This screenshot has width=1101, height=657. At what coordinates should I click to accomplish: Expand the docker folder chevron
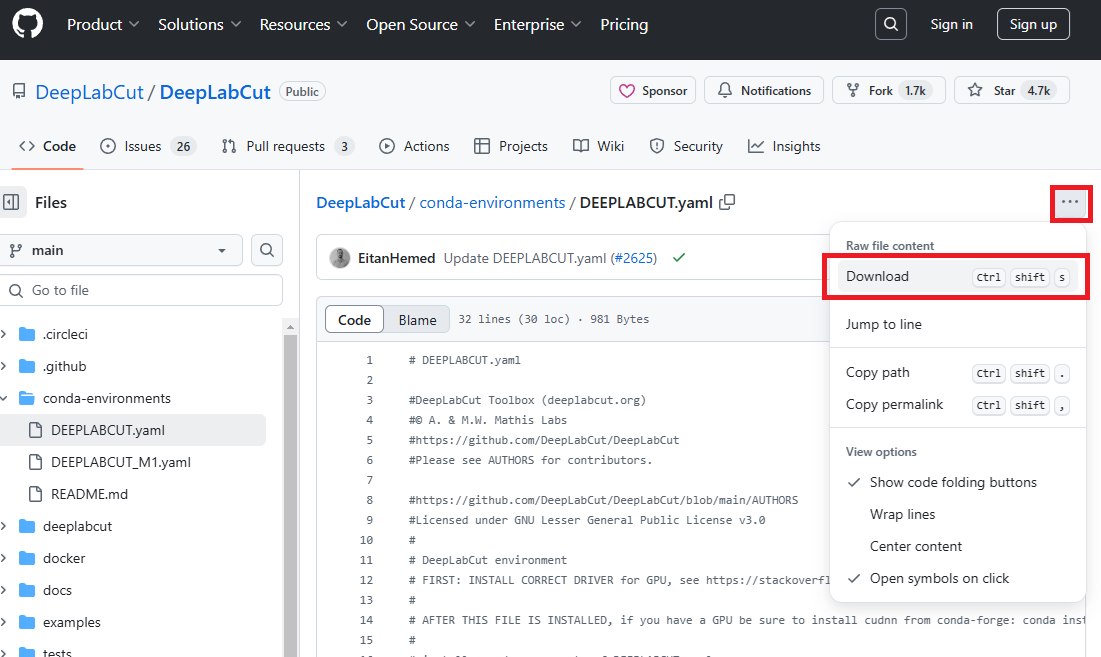pyautogui.click(x=4, y=559)
